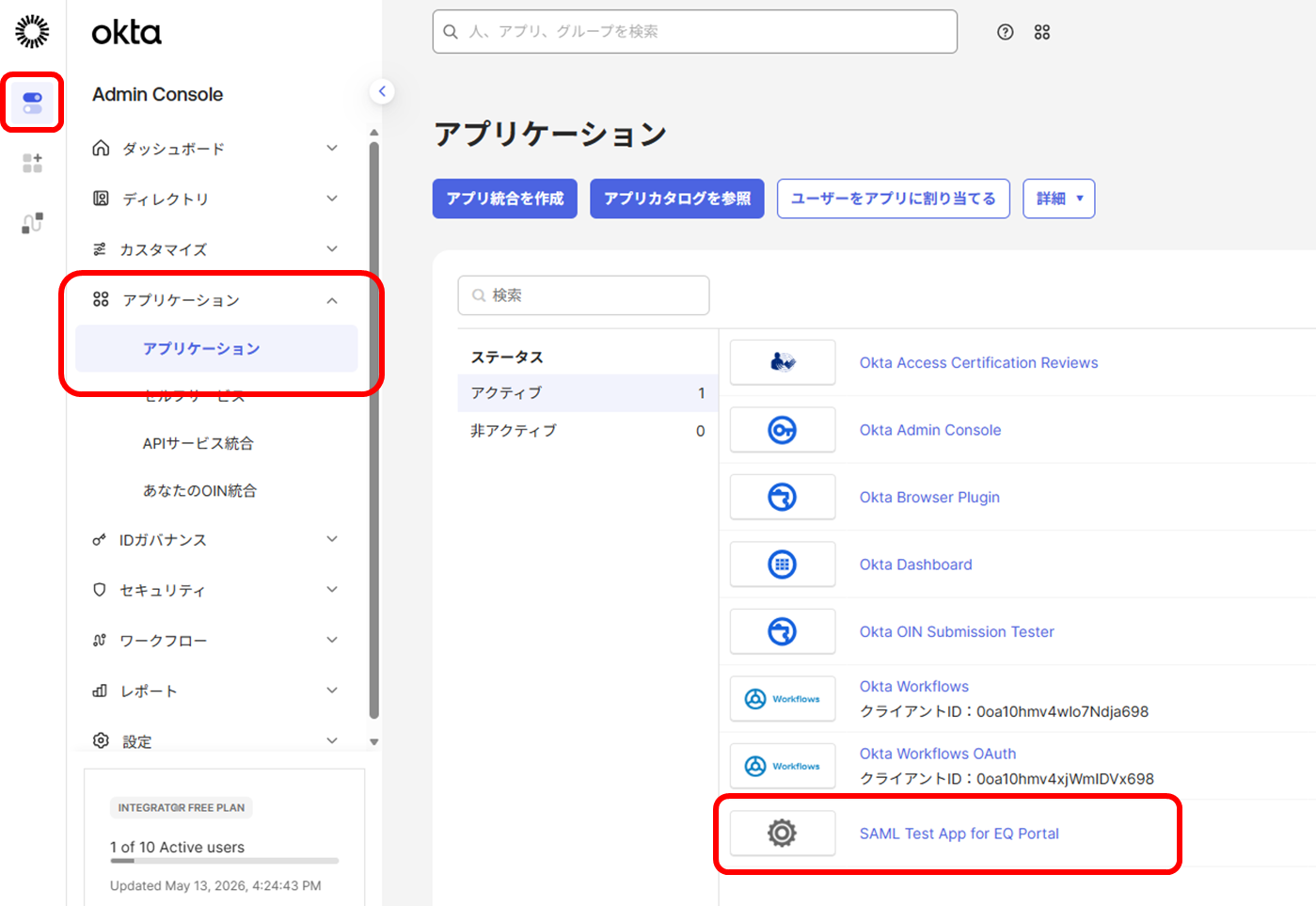Expand the セキュリティ menu

215,590
